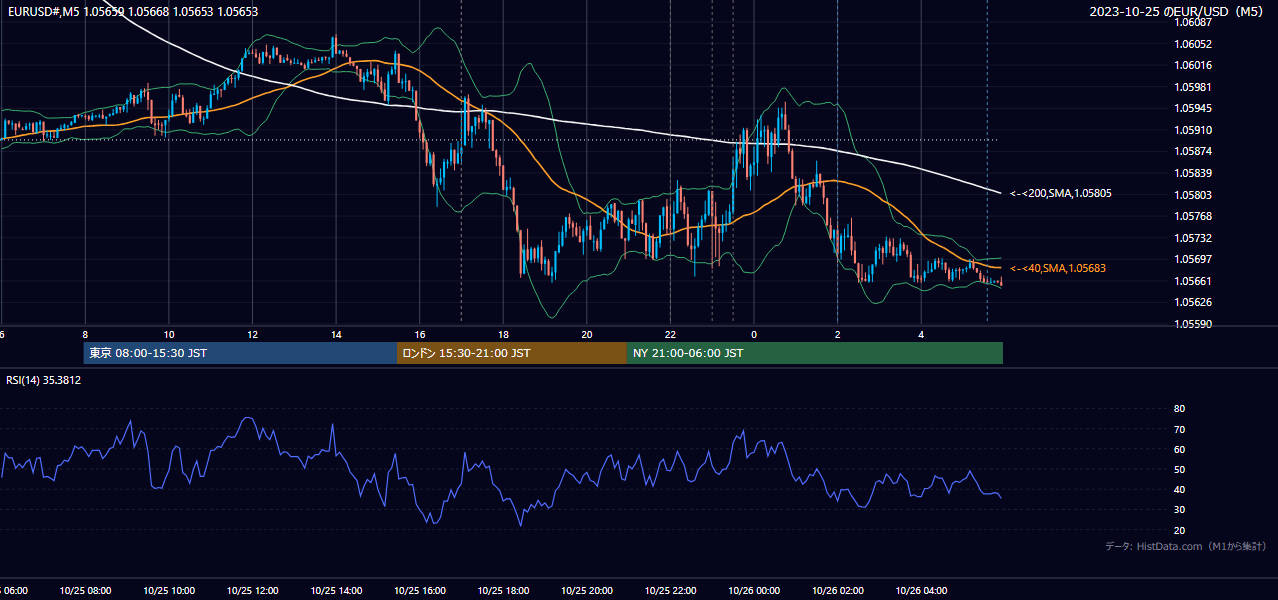Image resolution: width=1278 pixels, height=600 pixels.
Task: Click price axis label 1.05626
Action: pos(1195,303)
